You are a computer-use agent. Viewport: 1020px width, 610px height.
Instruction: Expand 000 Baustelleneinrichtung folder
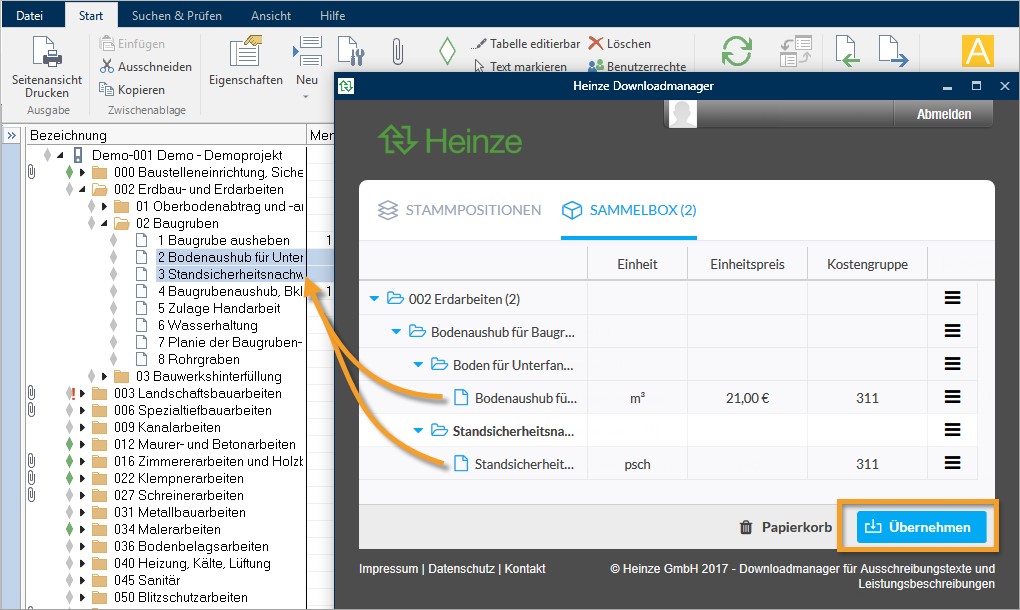(x=83, y=172)
